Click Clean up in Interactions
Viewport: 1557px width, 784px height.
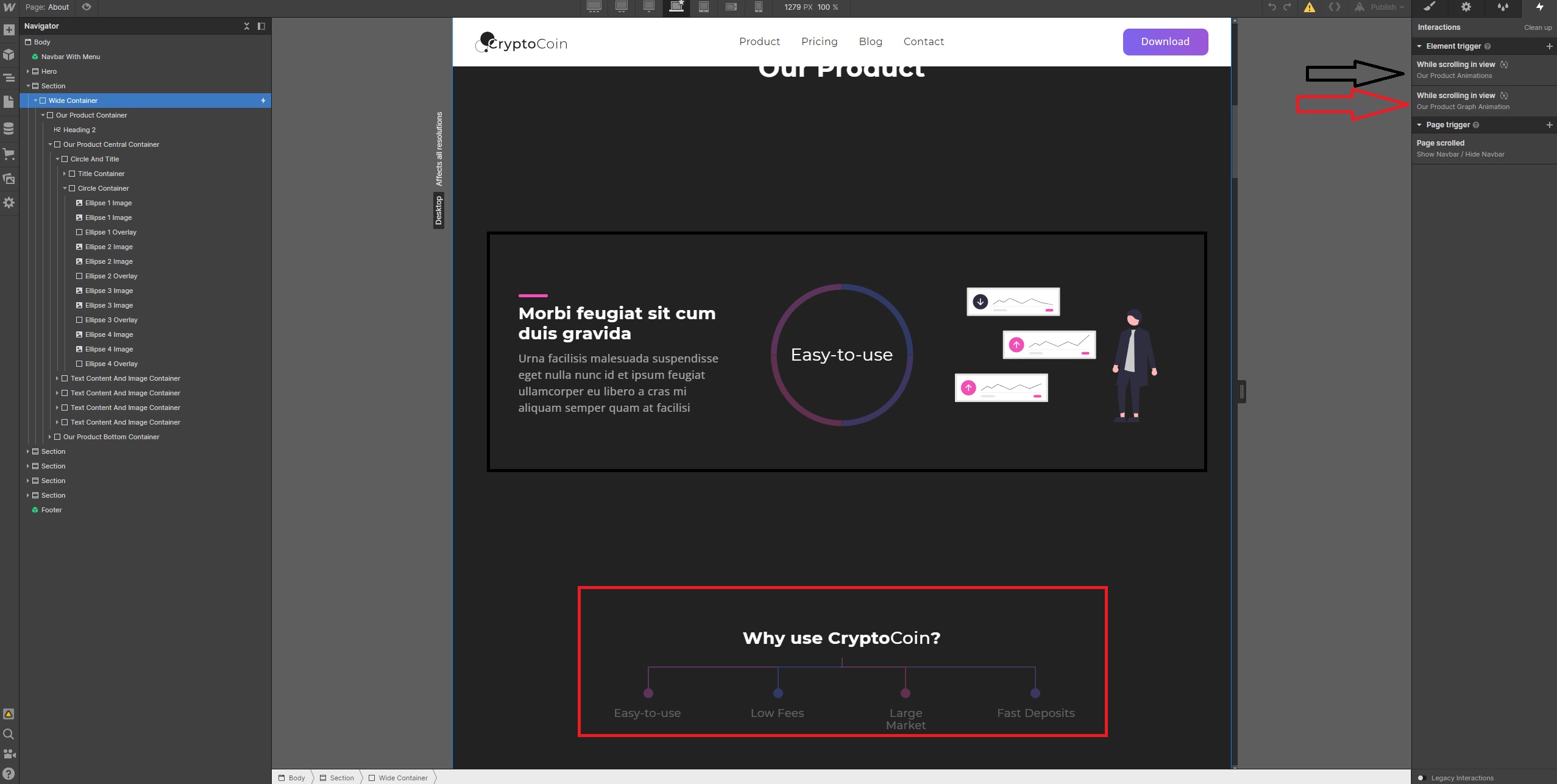click(1537, 27)
